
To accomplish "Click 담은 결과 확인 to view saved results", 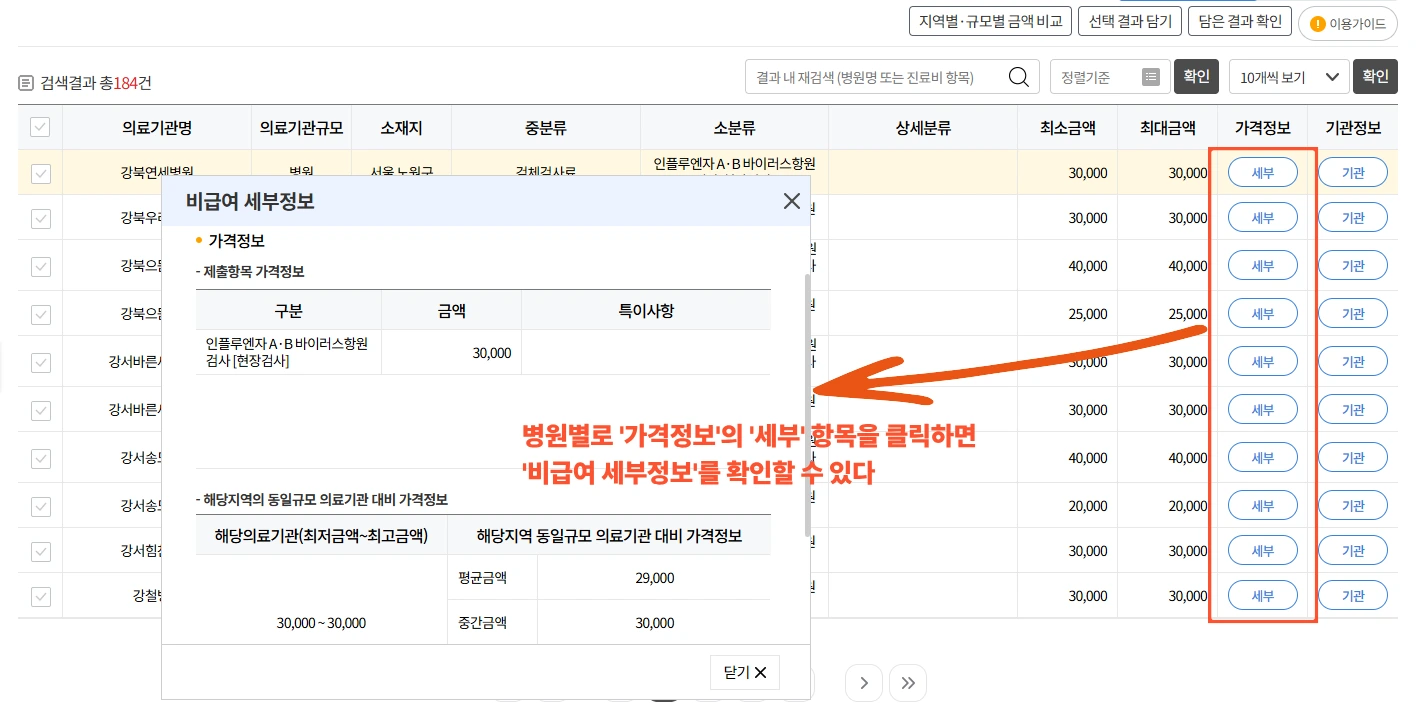I will click(1240, 20).
